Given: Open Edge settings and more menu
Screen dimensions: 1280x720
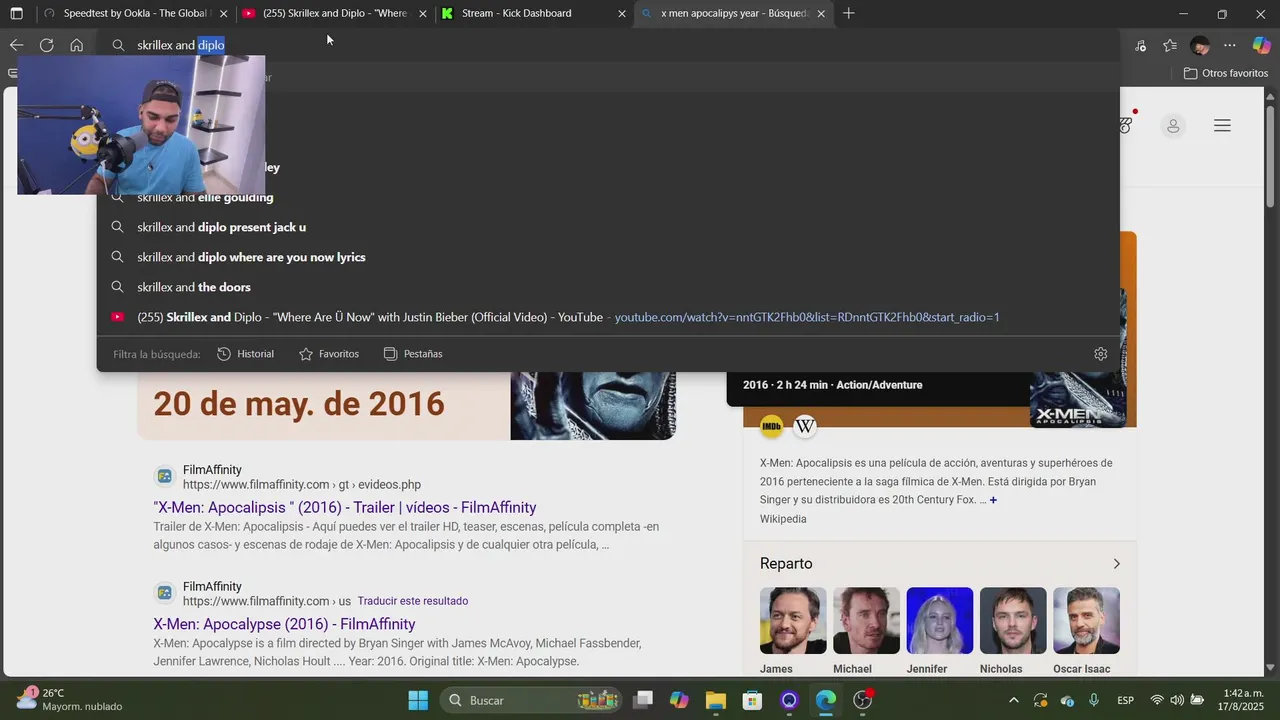Looking at the screenshot, I should coord(1230,45).
